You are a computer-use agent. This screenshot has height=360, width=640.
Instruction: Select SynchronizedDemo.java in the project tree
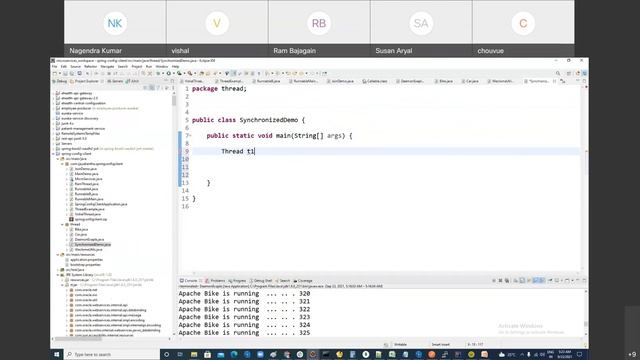pos(92,244)
